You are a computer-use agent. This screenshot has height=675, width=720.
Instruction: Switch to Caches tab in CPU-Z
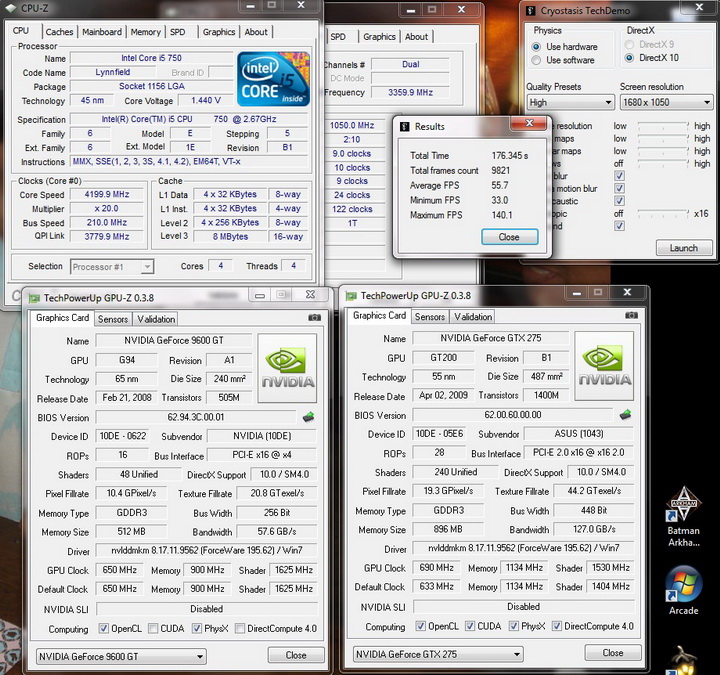[x=59, y=32]
